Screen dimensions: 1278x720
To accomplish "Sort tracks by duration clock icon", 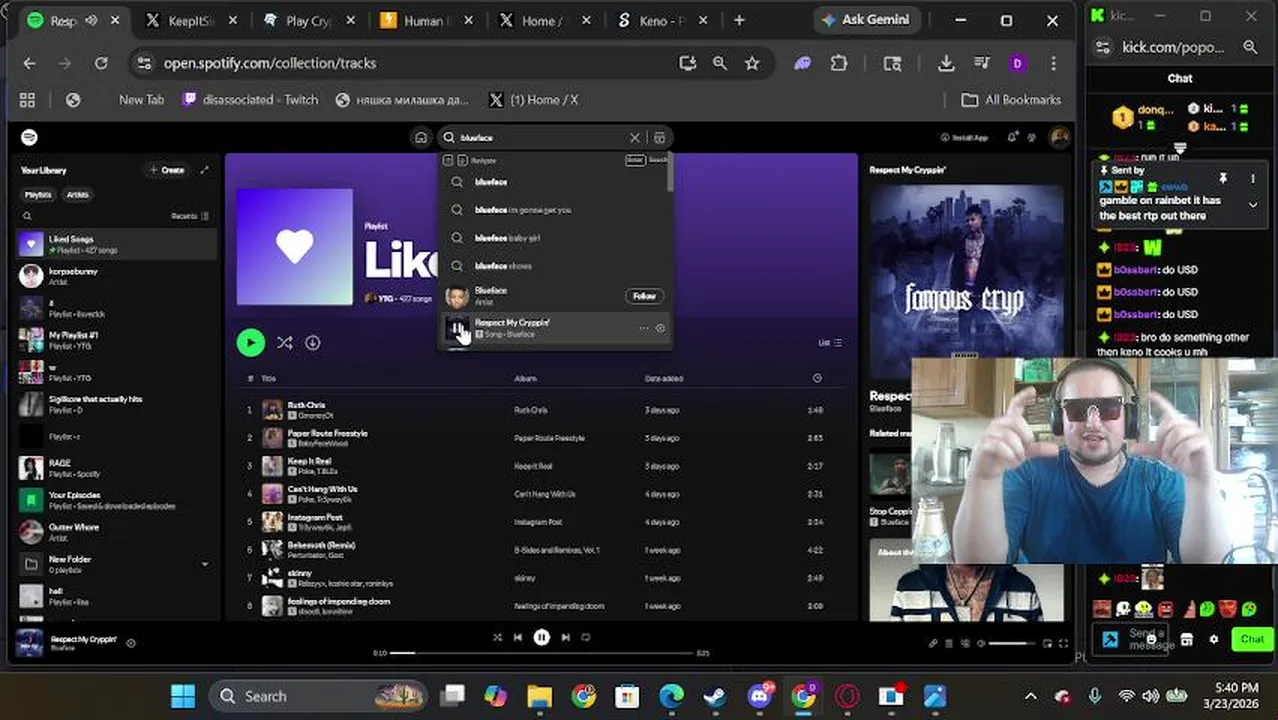I will pyautogui.click(x=817, y=378).
